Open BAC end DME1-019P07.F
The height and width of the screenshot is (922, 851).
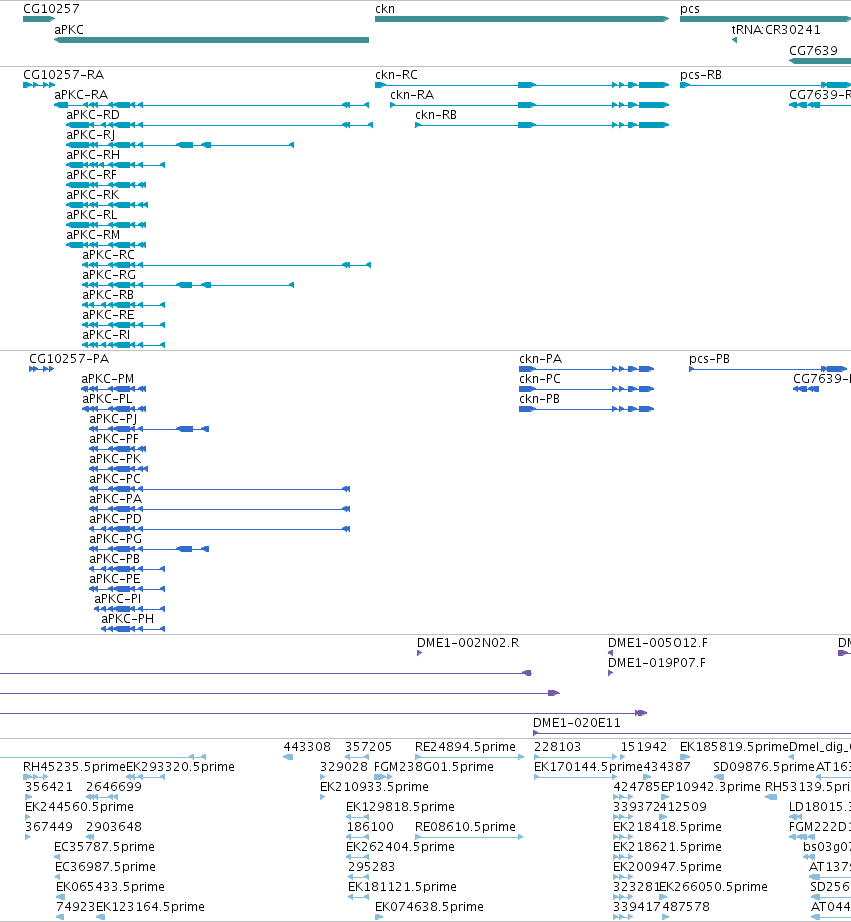[657, 663]
